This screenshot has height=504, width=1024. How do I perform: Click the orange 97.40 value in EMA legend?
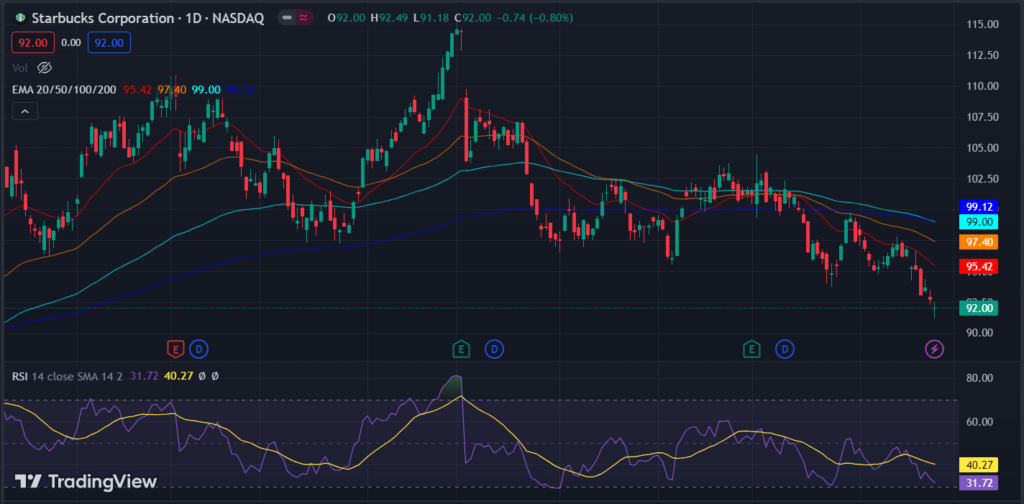(x=172, y=89)
